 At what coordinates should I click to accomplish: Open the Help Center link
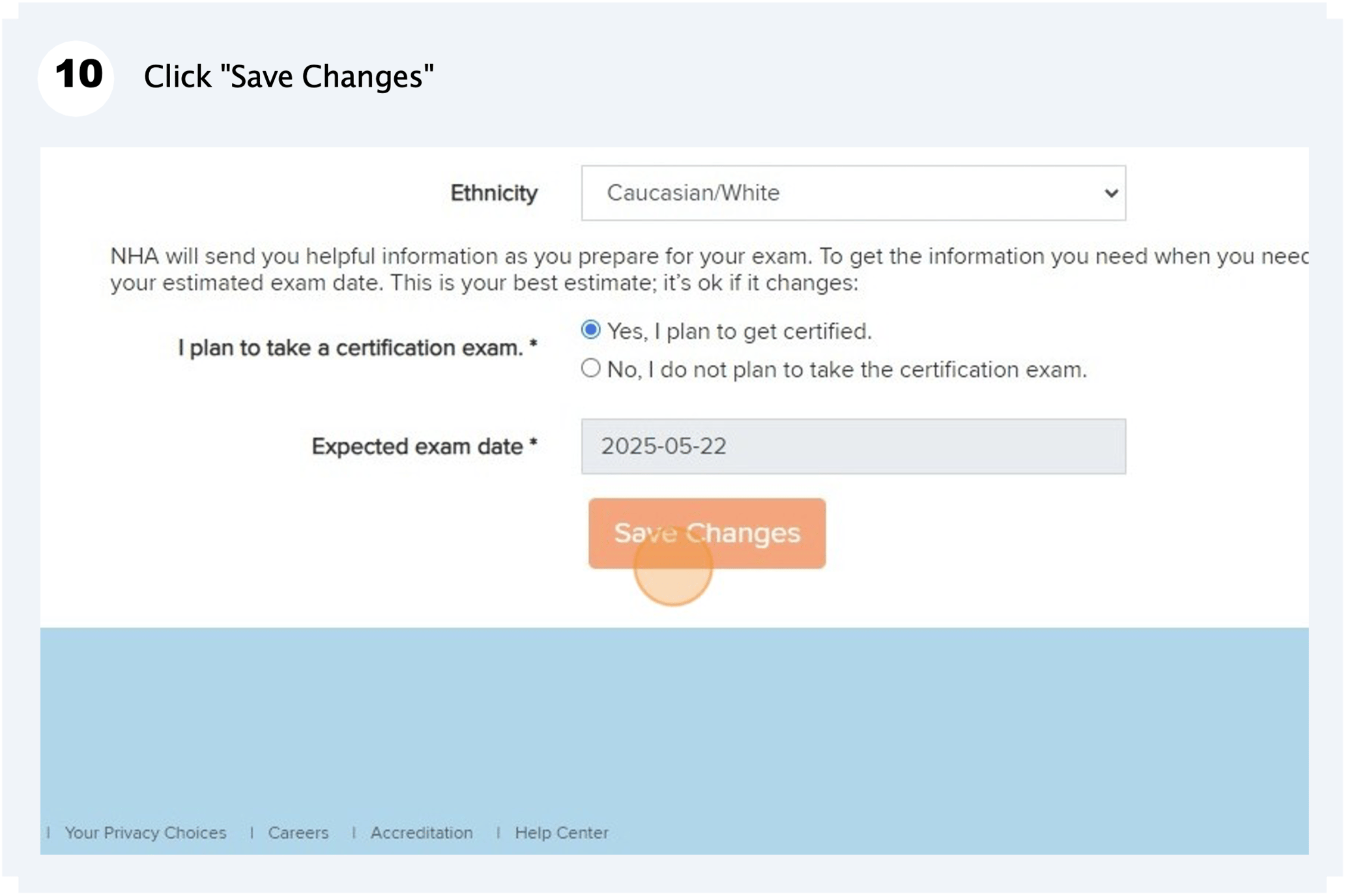(561, 833)
